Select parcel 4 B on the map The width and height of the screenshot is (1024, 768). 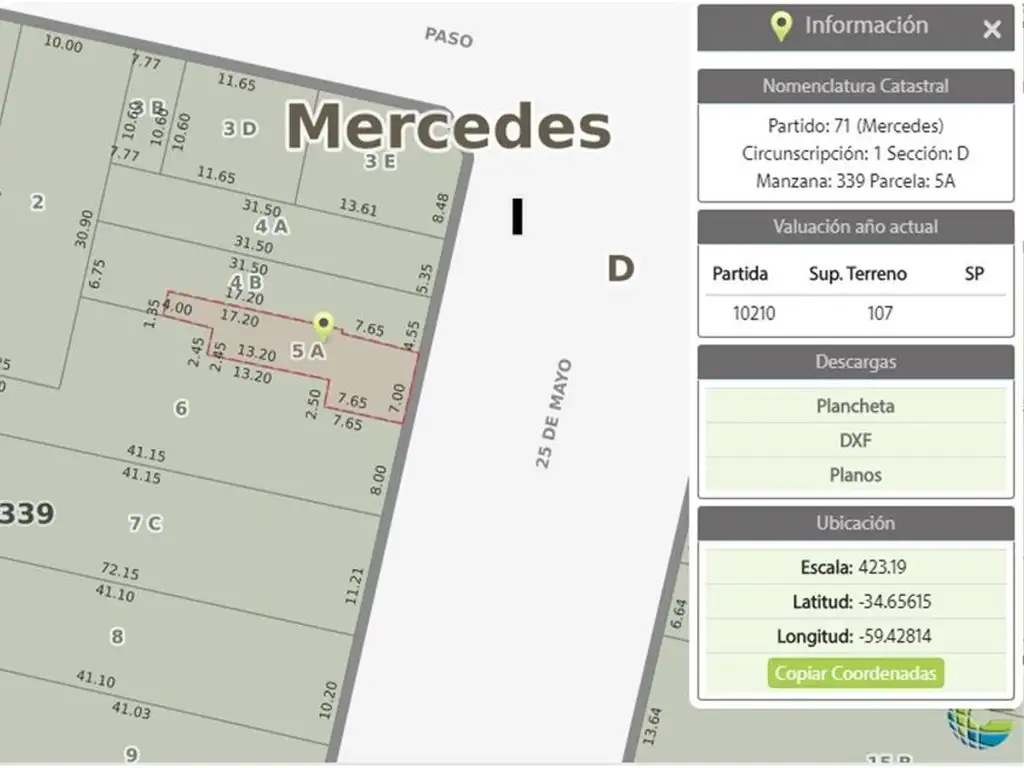click(246, 282)
